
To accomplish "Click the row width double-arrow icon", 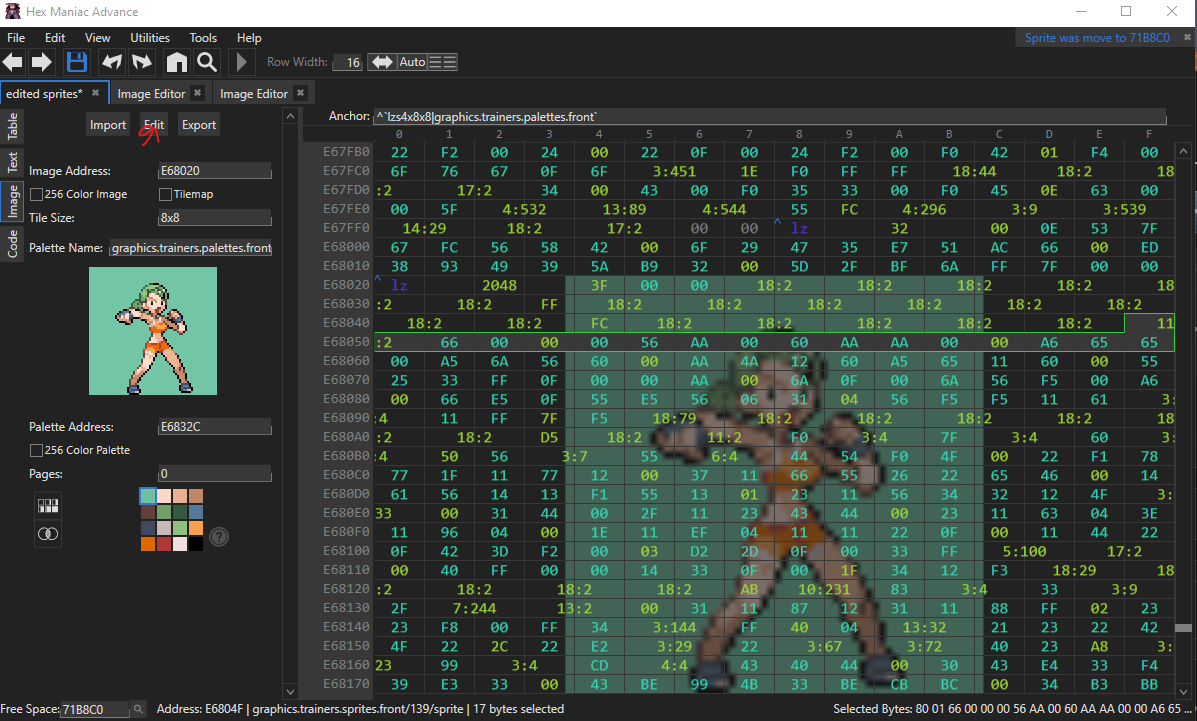I will (x=381, y=62).
